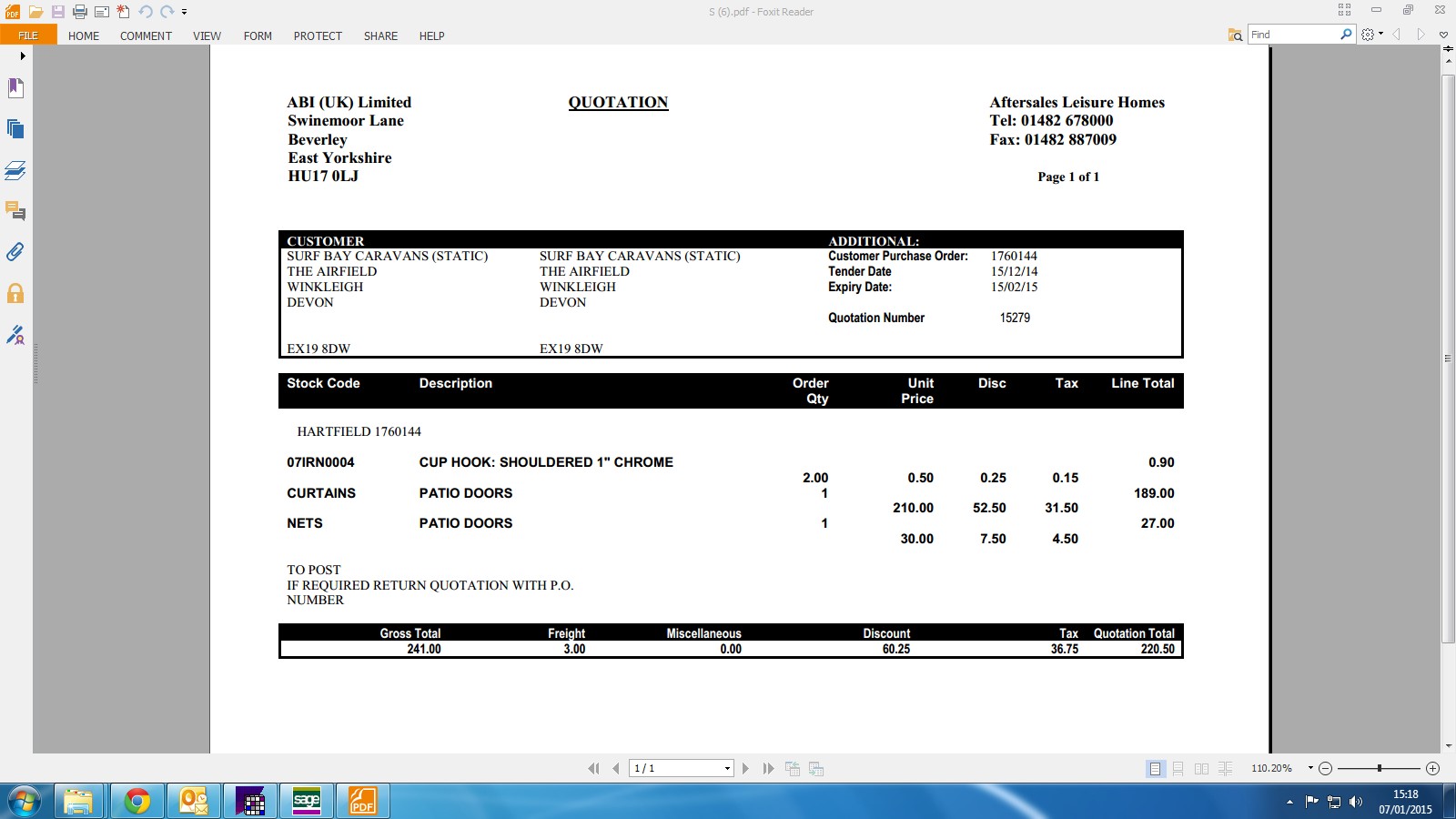
Task: Click the zoom out minus button
Action: click(1326, 769)
